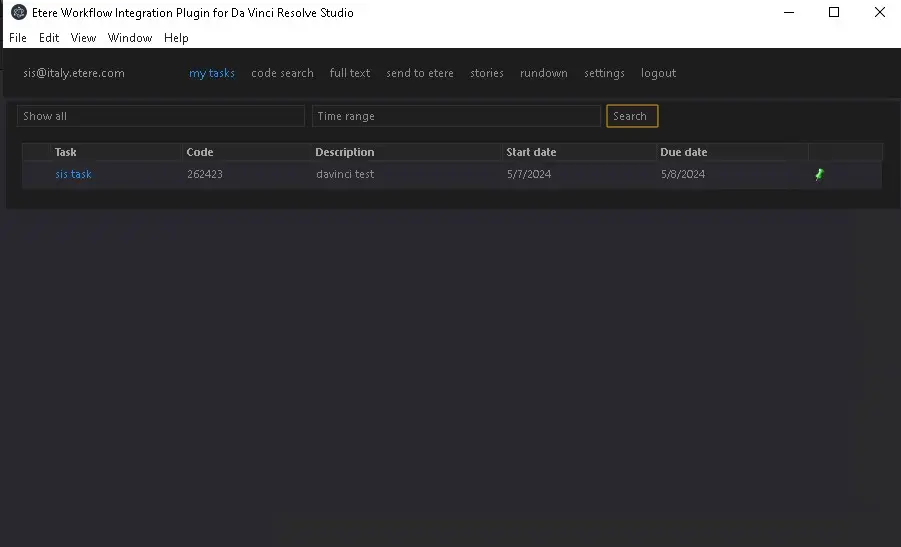Click the logout link
Screen dimensions: 901x547
(x=658, y=73)
